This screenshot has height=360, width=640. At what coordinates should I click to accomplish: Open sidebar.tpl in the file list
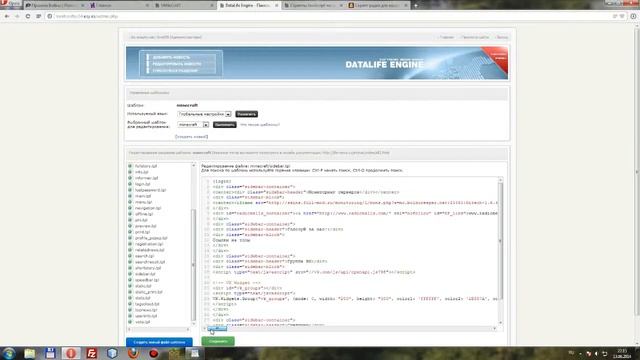pyautogui.click(x=145, y=274)
